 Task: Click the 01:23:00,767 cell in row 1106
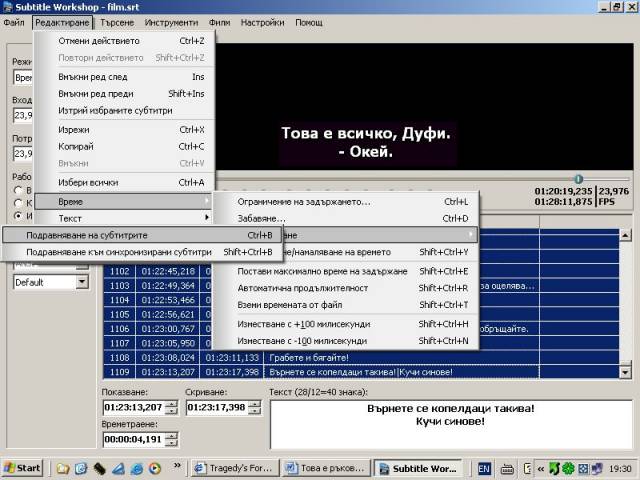pyautogui.click(x=168, y=329)
